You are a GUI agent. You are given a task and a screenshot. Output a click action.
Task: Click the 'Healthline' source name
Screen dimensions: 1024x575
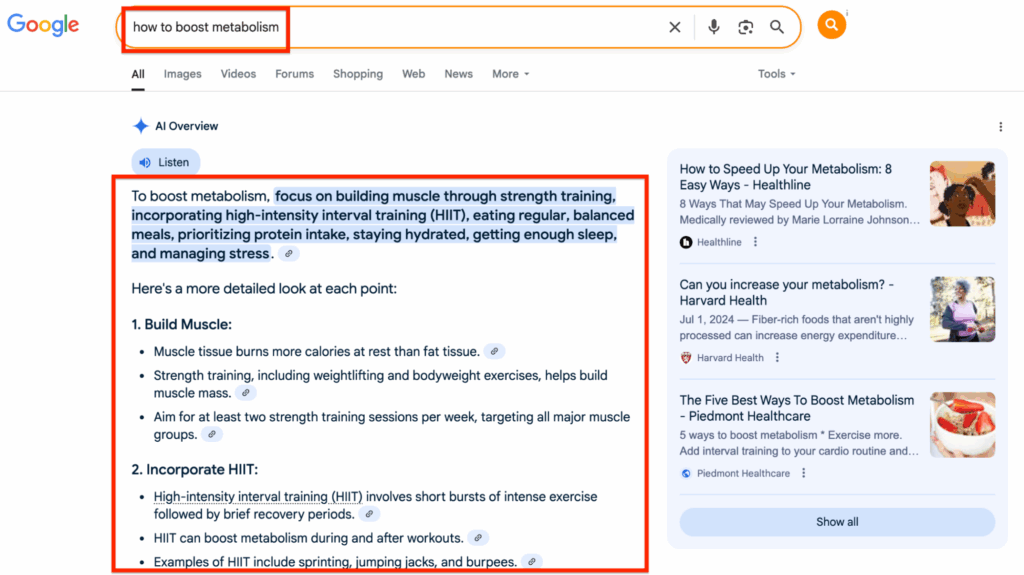719,242
